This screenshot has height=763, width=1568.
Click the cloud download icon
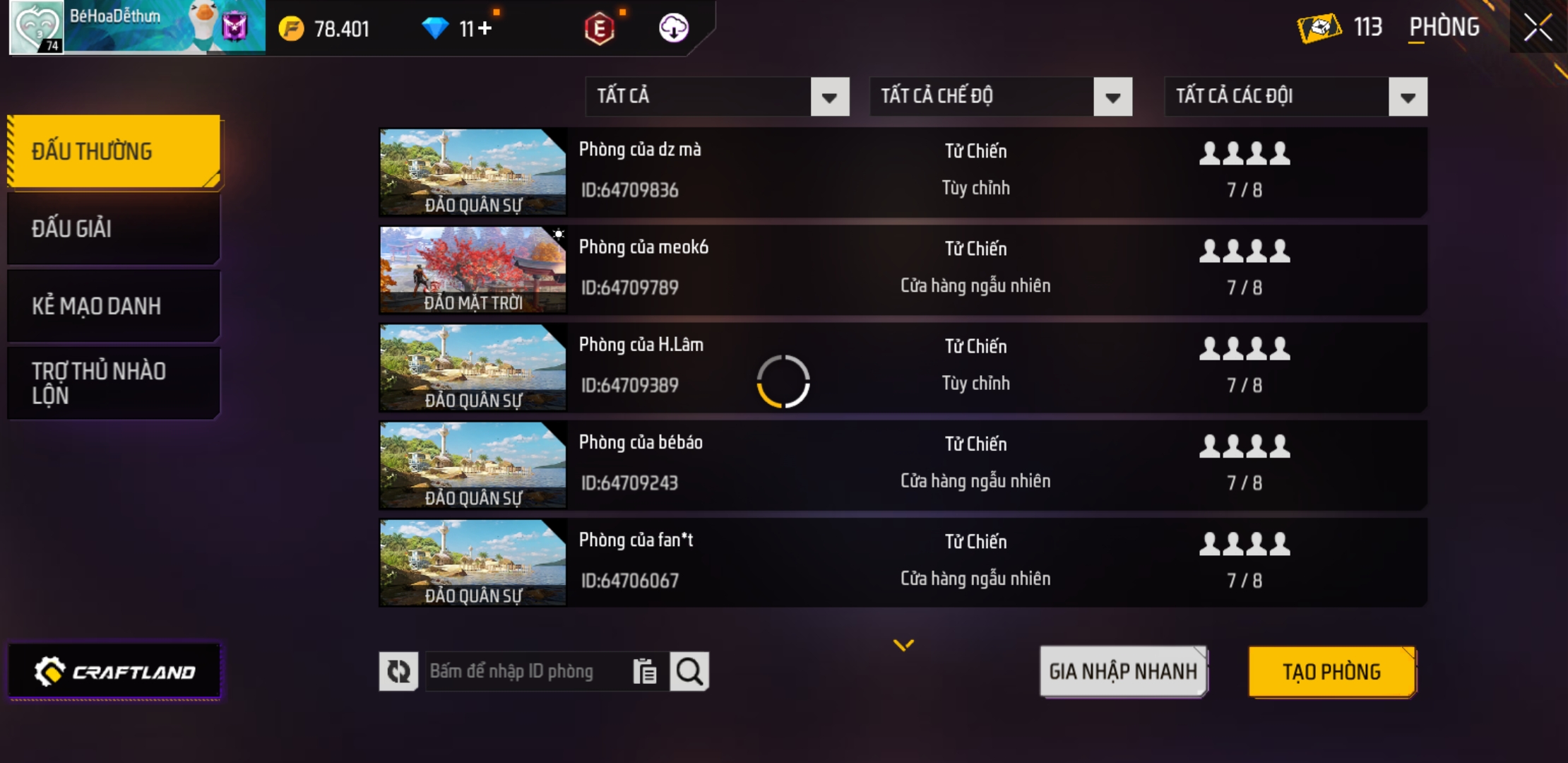pos(674,28)
